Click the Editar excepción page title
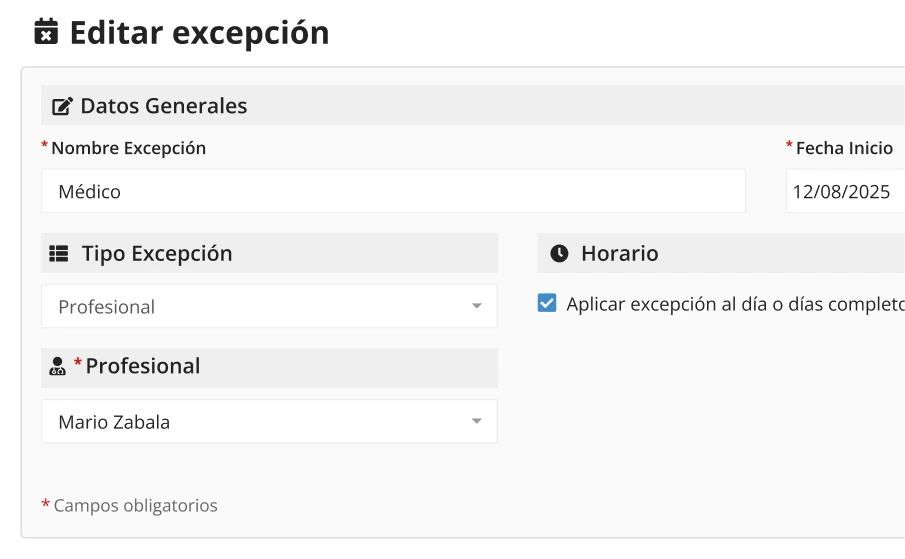This screenshot has width=905, height=559. (199, 32)
